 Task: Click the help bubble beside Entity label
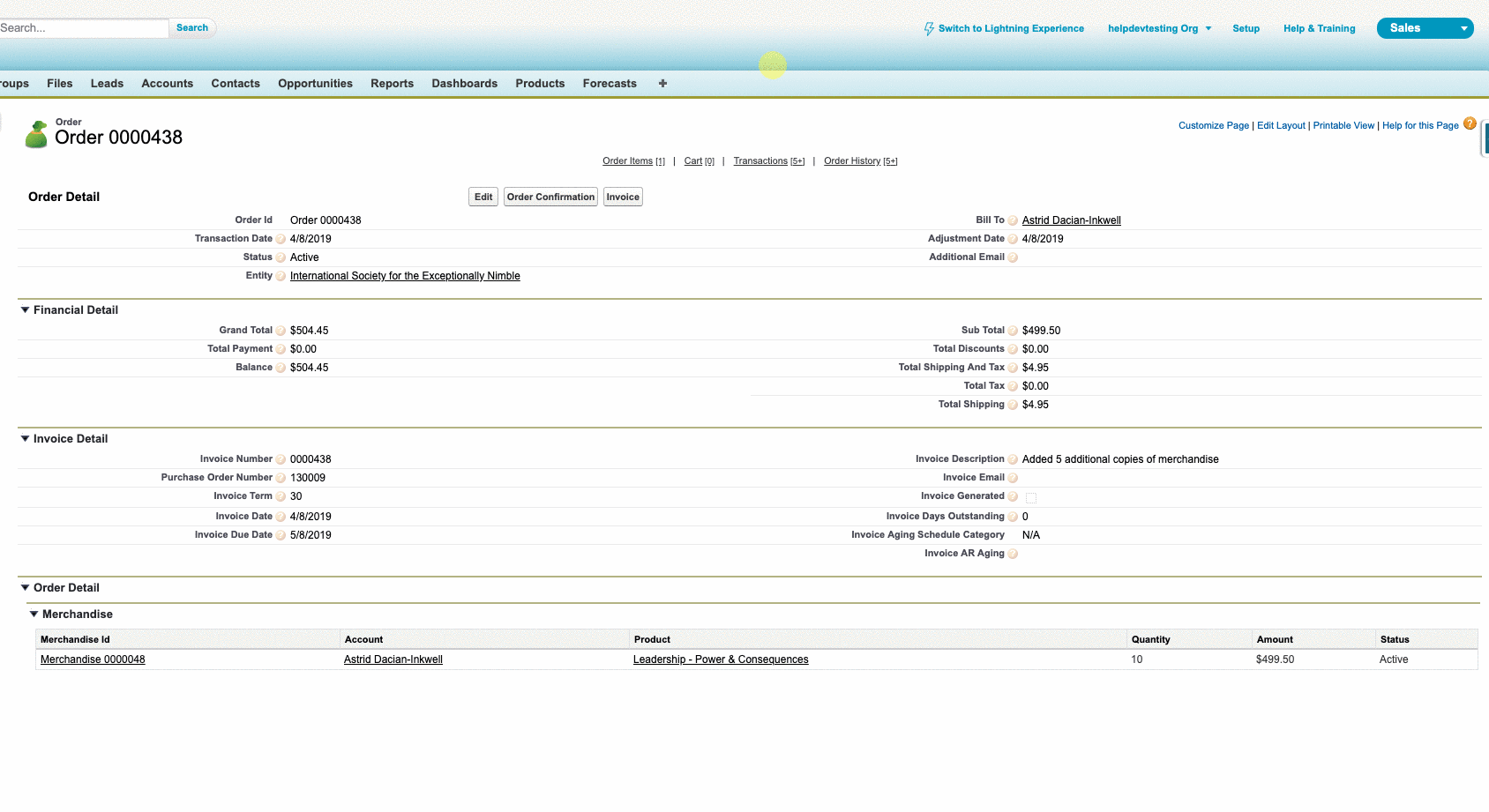coord(281,276)
